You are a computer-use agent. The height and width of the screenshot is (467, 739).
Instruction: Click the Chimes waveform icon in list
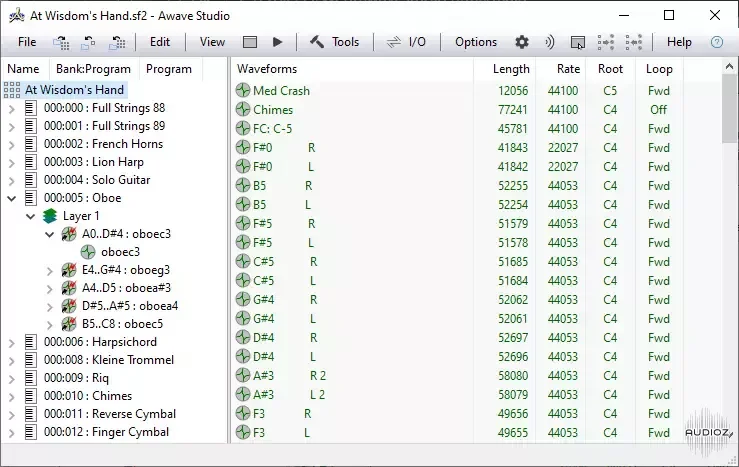243,109
